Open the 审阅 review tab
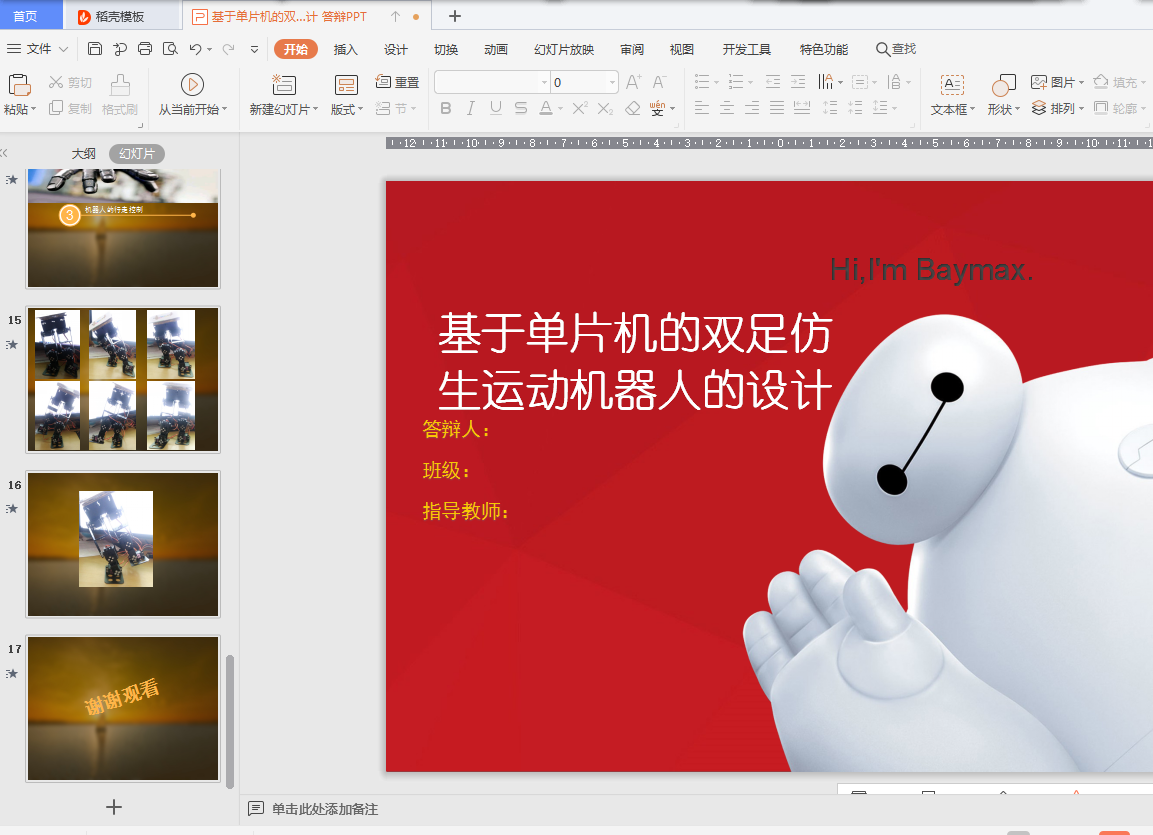The height and width of the screenshot is (835, 1153). [x=632, y=49]
